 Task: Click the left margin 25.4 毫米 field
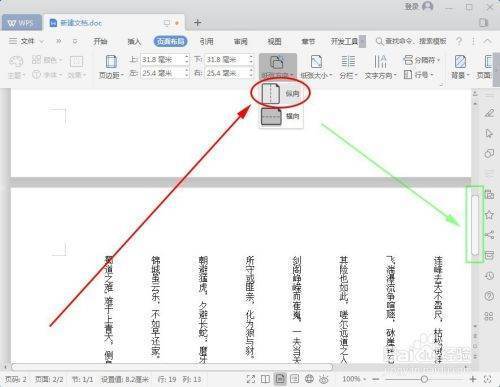click(x=162, y=73)
